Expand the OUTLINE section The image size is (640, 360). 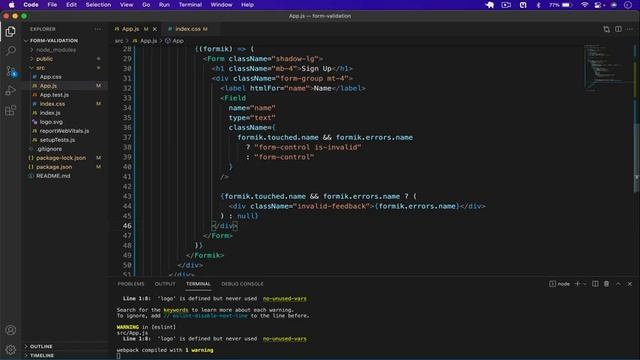(41, 346)
